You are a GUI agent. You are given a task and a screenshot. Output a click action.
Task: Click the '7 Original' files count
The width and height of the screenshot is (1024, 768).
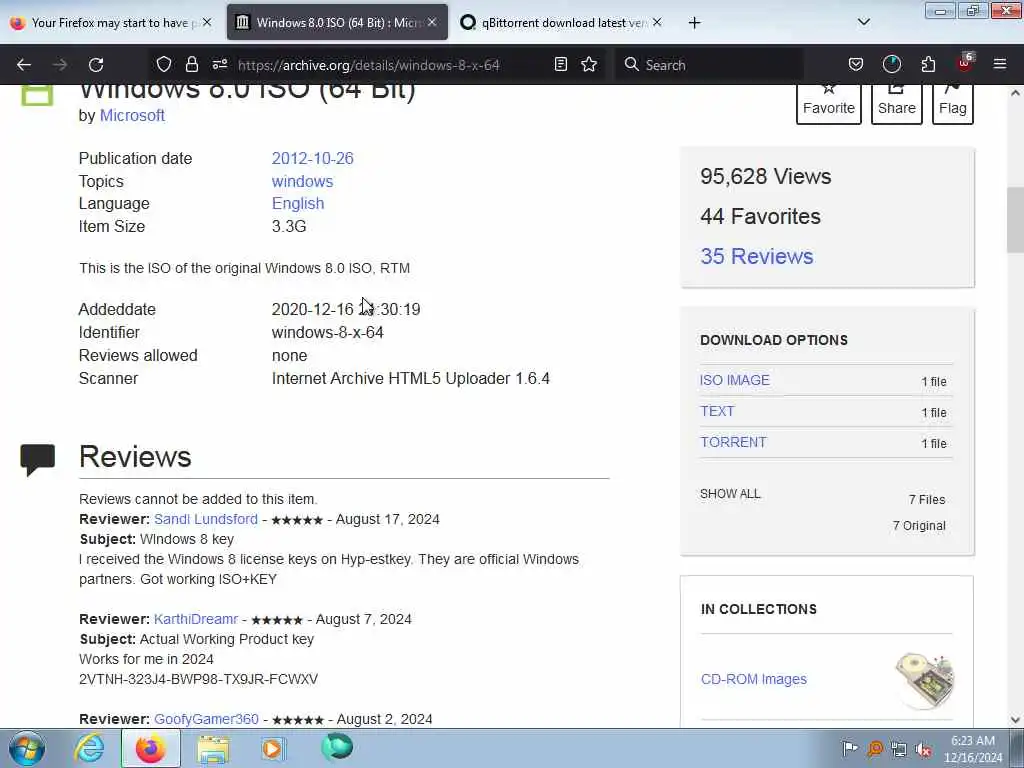(919, 526)
